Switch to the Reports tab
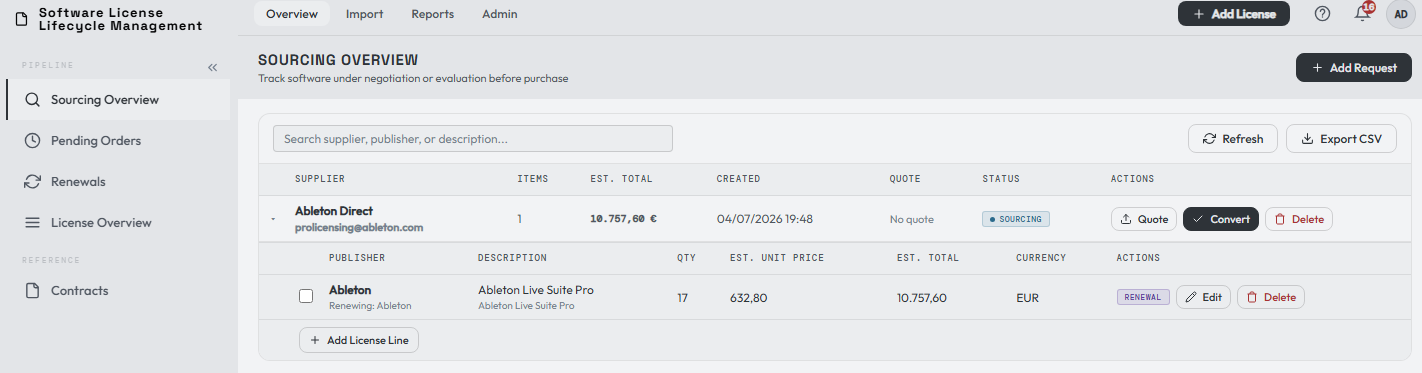The width and height of the screenshot is (1422, 373). (432, 14)
